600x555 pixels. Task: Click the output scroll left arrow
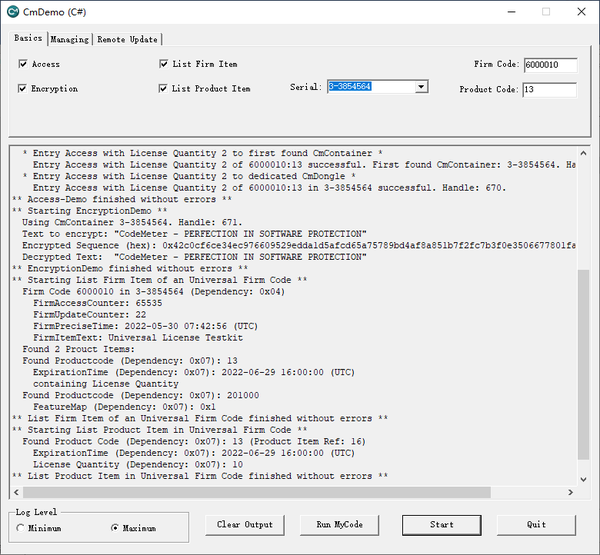tap(16, 492)
